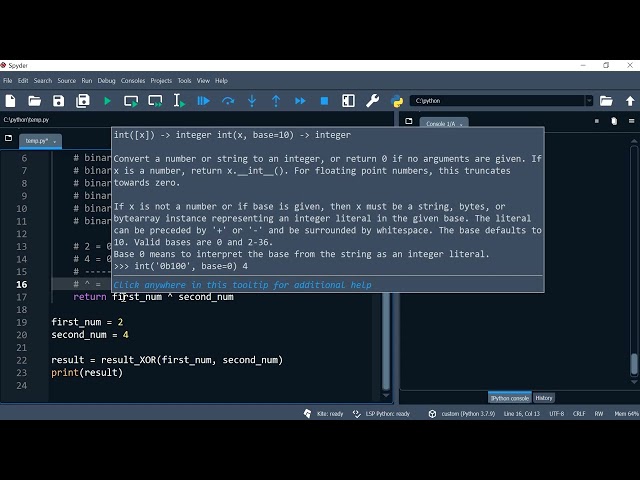Open the File menu
This screenshot has height=480, width=640.
click(x=8, y=81)
